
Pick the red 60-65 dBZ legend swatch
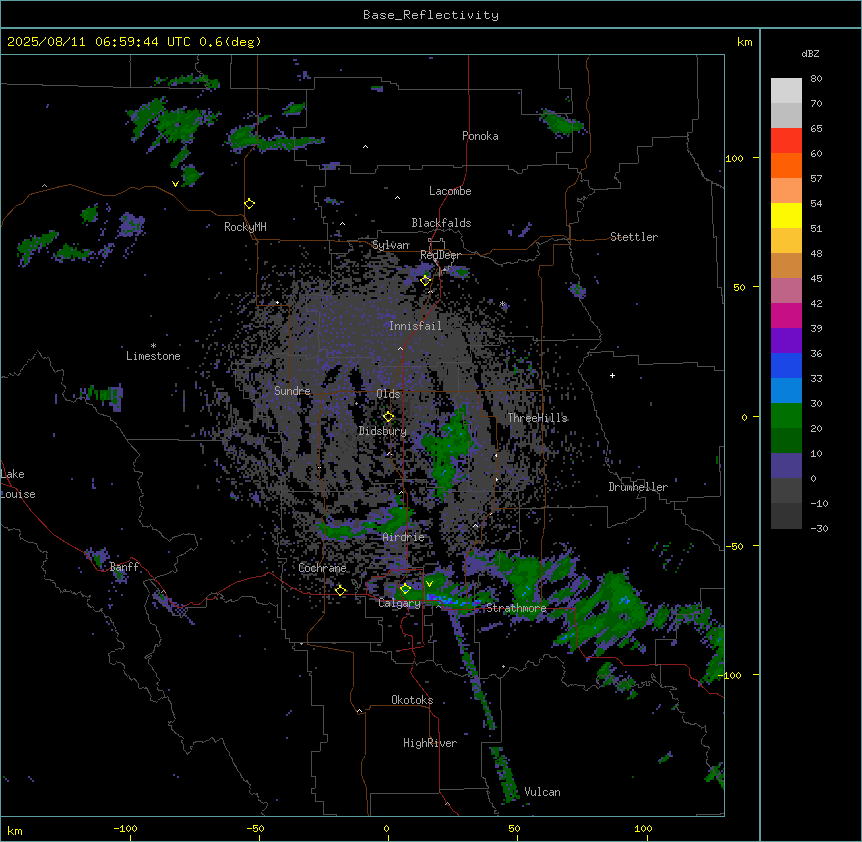(786, 140)
